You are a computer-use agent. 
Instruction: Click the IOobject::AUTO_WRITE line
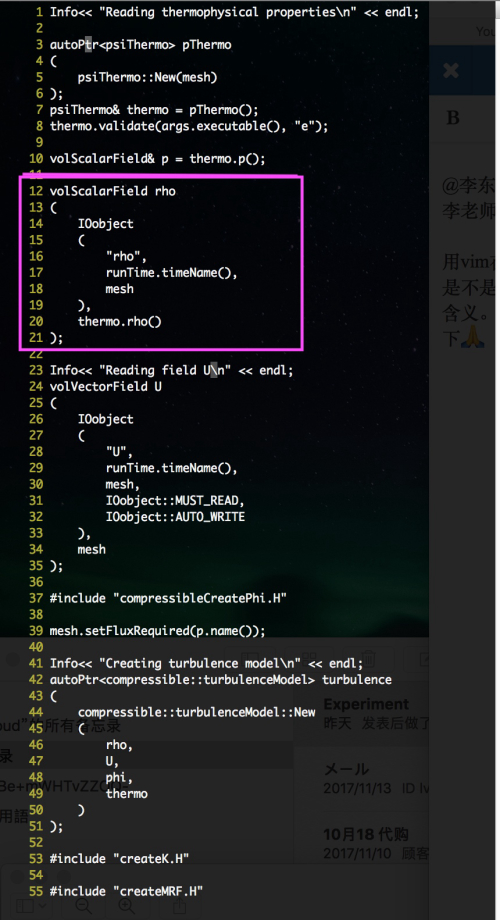coord(175,517)
